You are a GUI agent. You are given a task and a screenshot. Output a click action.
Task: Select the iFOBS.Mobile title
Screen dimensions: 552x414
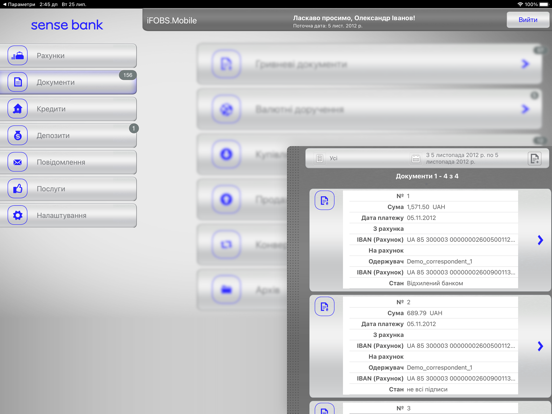[171, 21]
